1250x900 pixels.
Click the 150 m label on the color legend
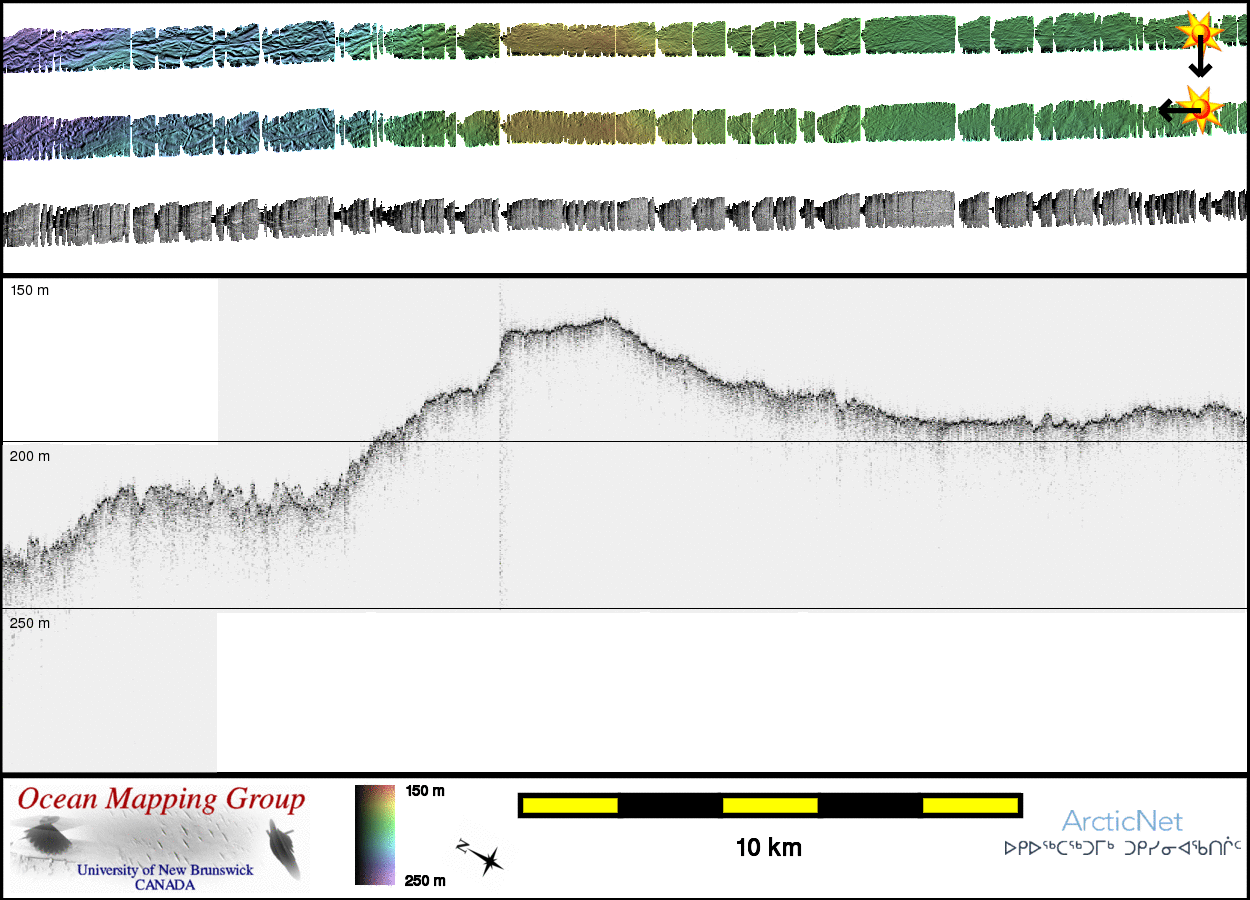(425, 791)
